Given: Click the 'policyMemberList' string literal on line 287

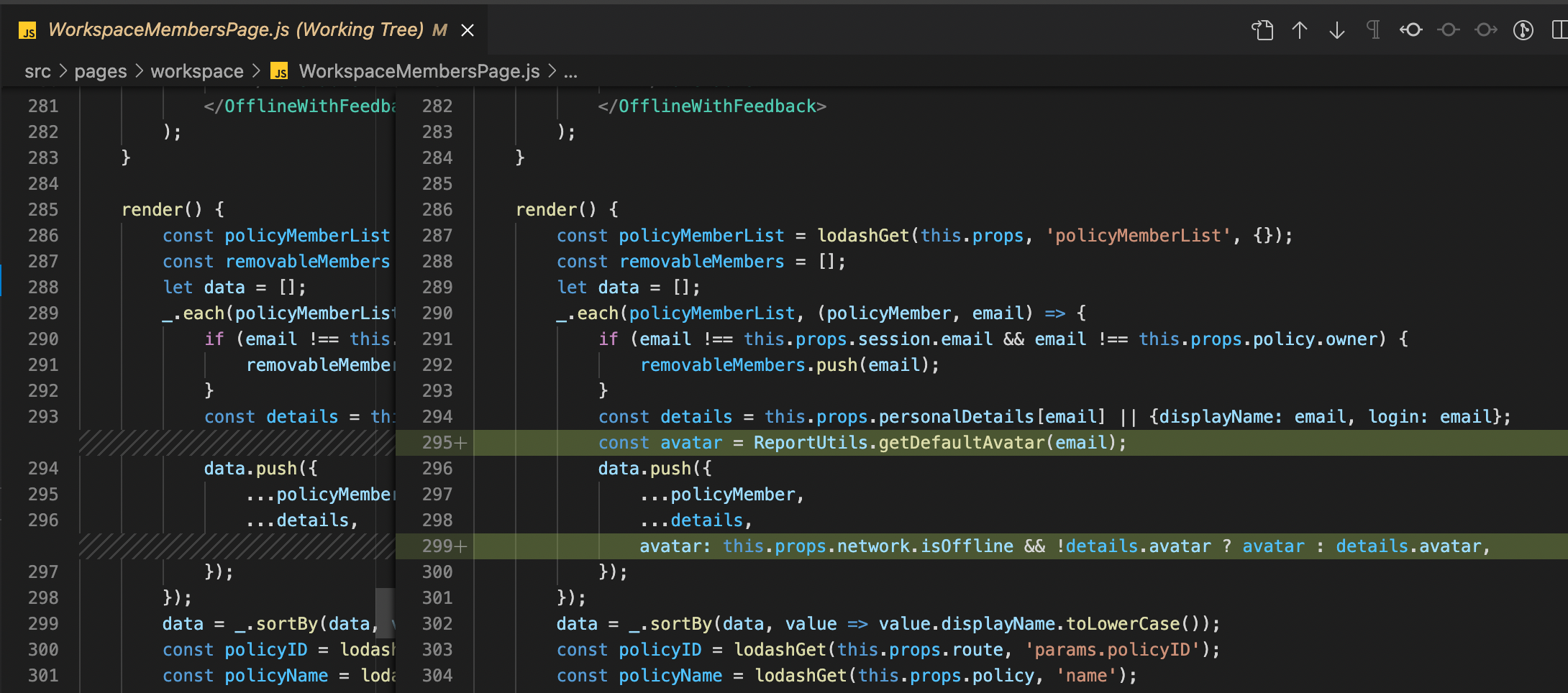Looking at the screenshot, I should (1138, 236).
